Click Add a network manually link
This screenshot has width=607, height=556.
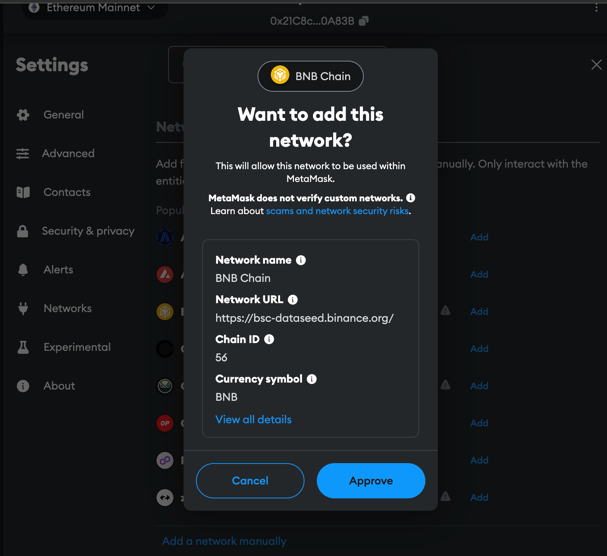click(x=224, y=541)
